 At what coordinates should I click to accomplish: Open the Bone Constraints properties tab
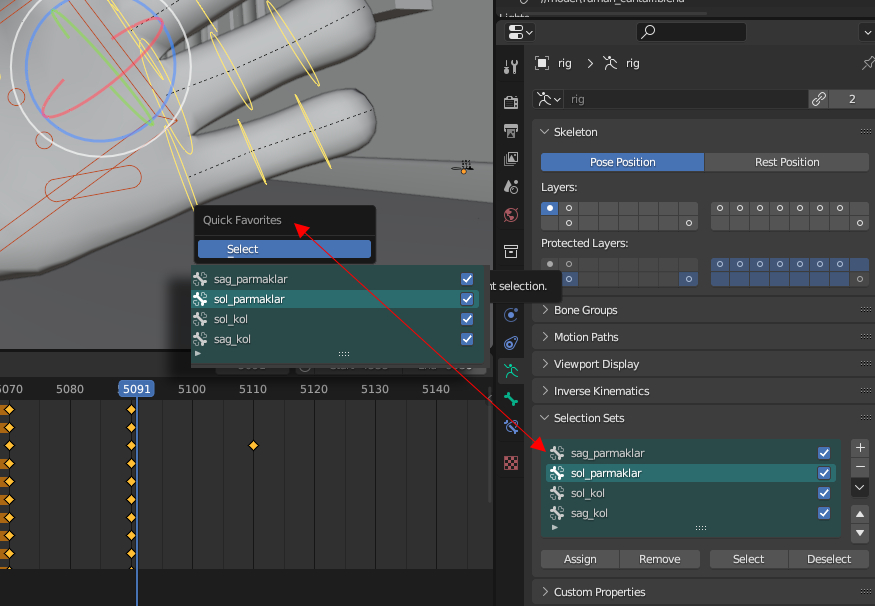pos(511,427)
